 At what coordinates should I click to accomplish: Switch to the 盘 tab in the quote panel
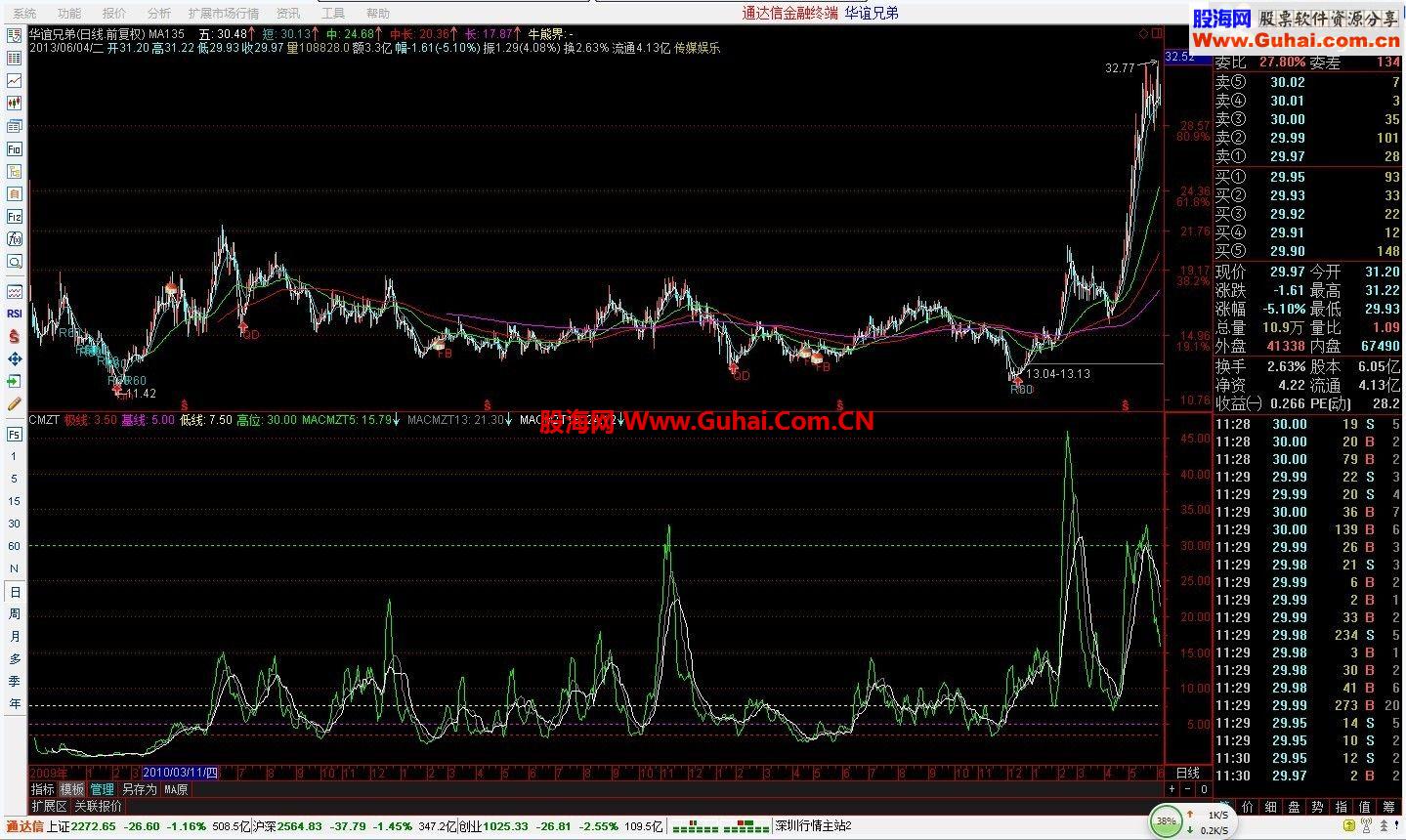[1294, 807]
